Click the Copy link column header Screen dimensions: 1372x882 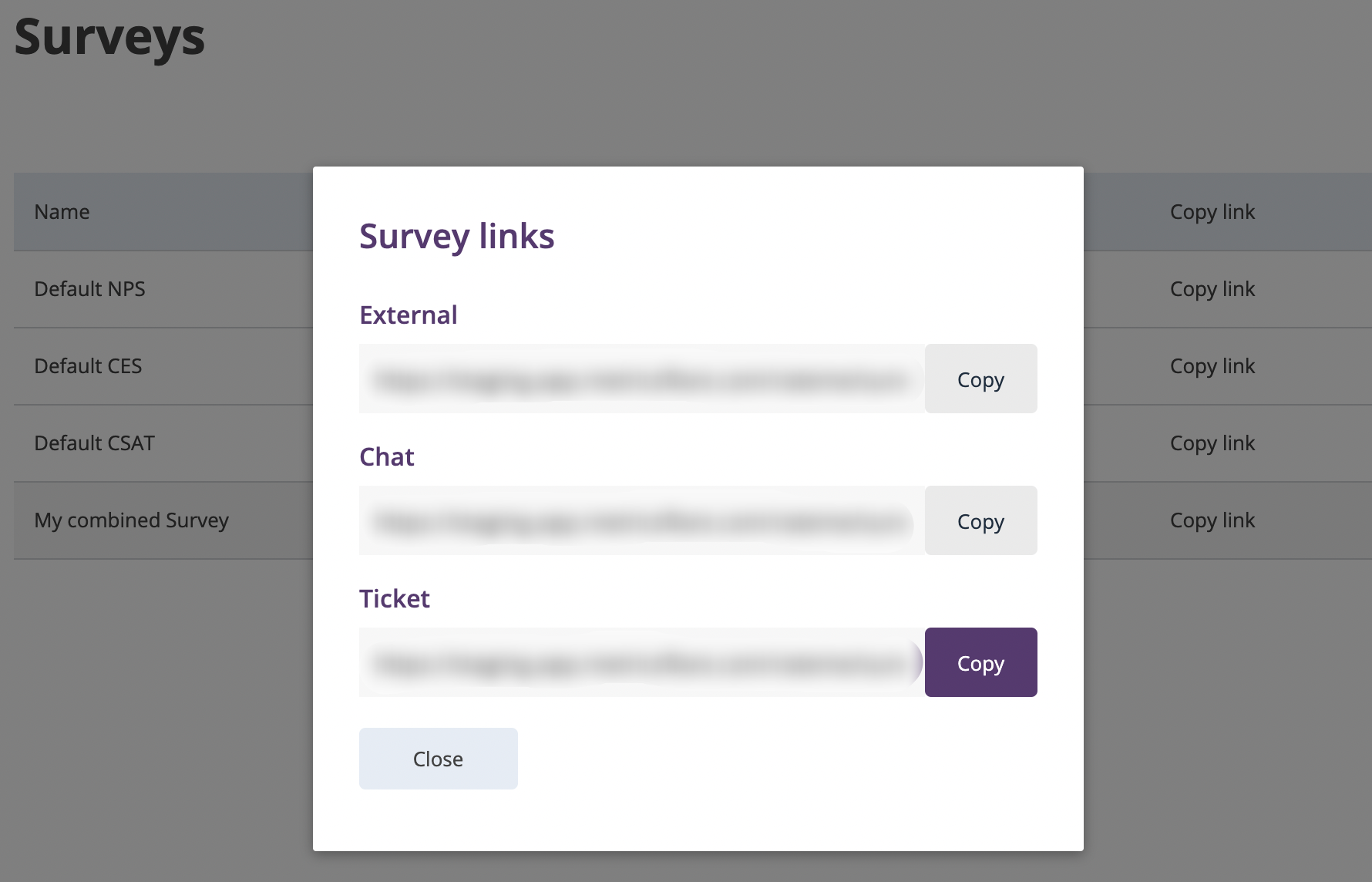click(x=1212, y=212)
